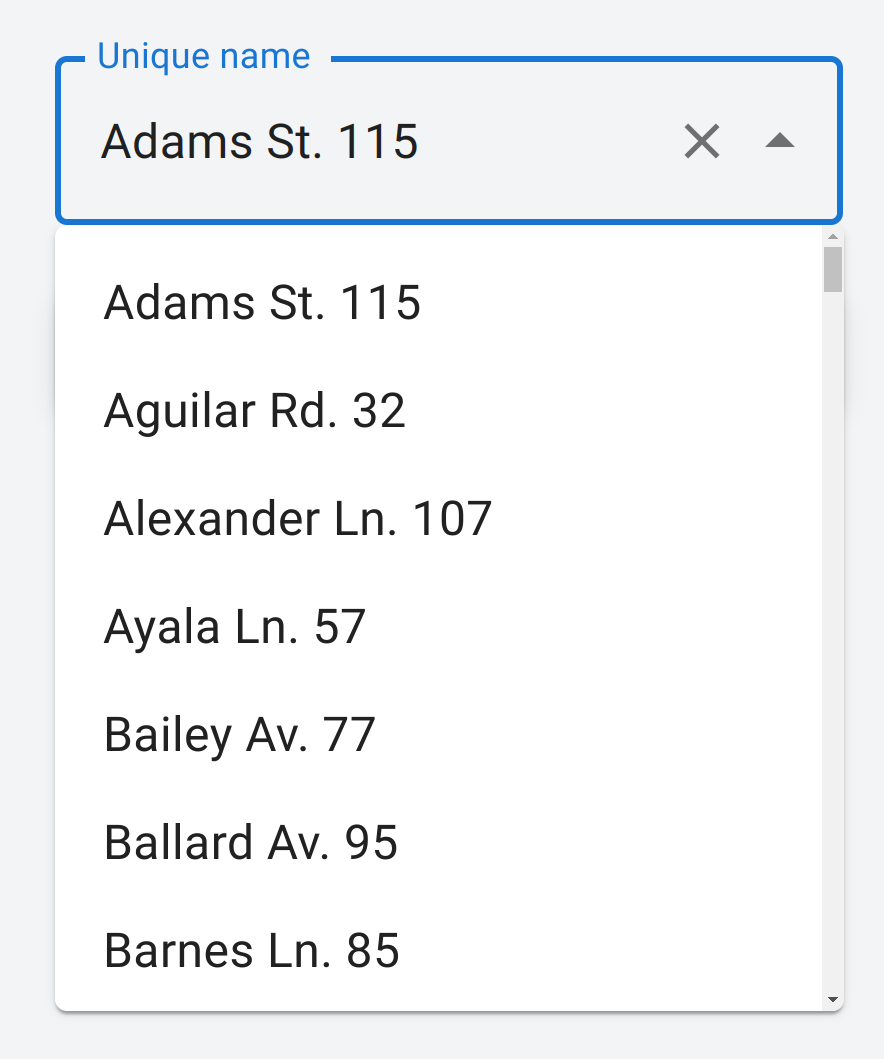The height and width of the screenshot is (1059, 884).
Task: Clear the Unique name field with X
Action: (x=702, y=142)
